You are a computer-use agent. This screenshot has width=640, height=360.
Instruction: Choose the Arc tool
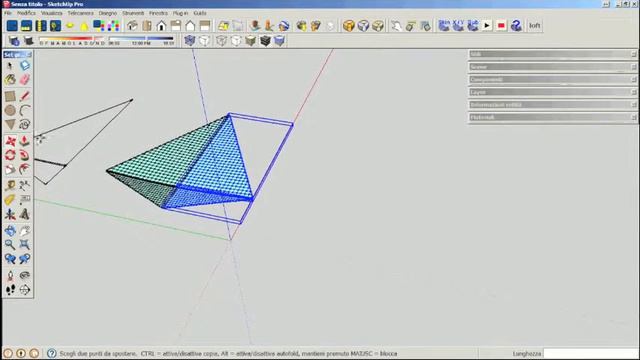24,110
